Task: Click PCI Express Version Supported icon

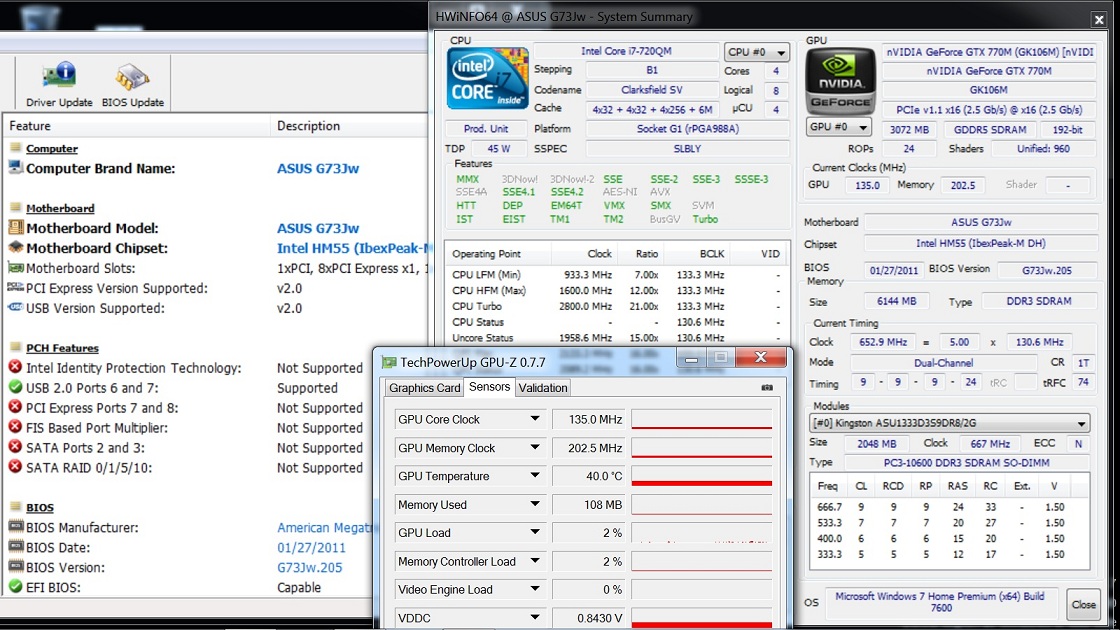Action: tap(15, 287)
